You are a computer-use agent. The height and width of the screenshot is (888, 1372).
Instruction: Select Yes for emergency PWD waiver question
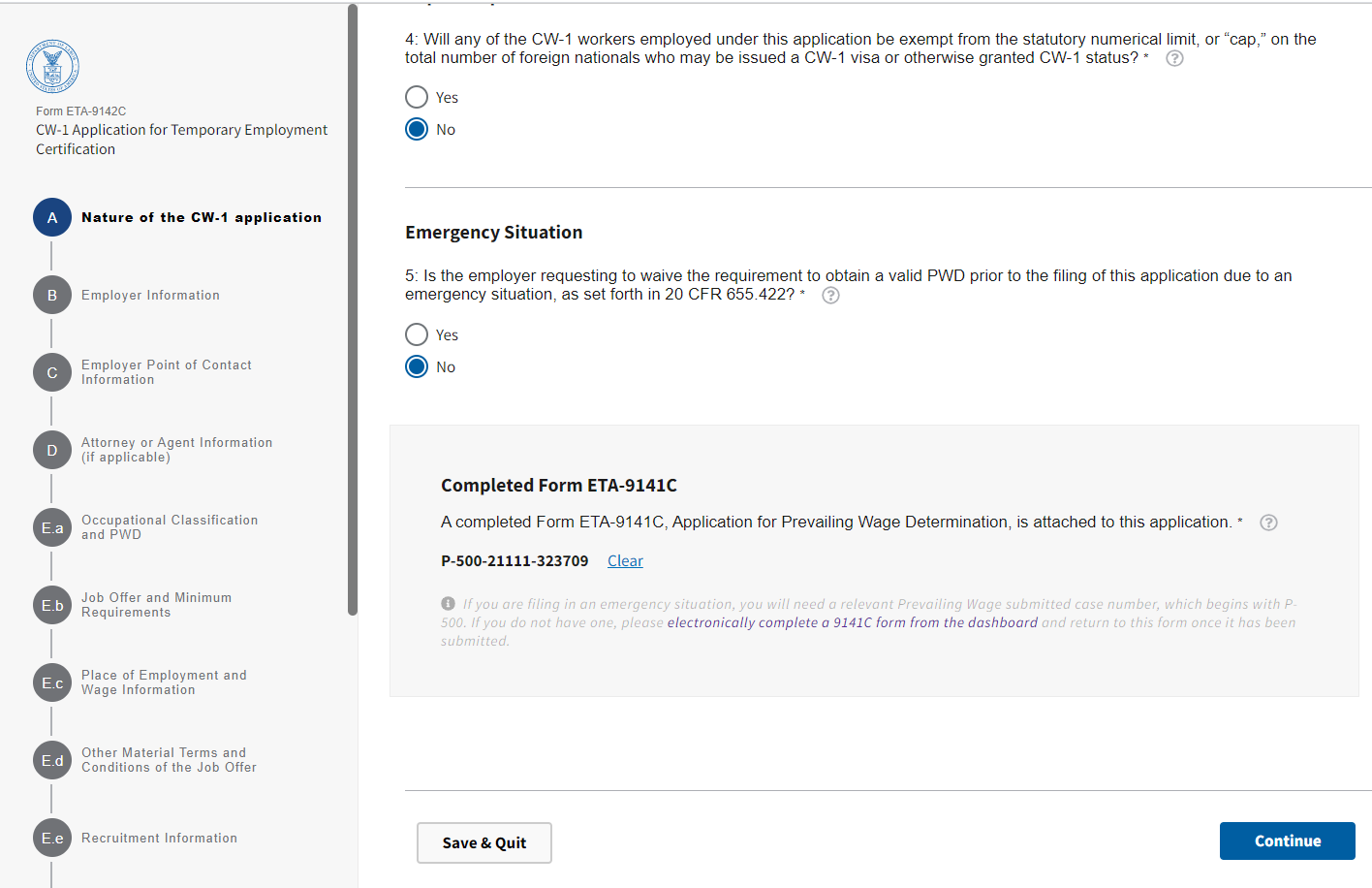tap(417, 334)
